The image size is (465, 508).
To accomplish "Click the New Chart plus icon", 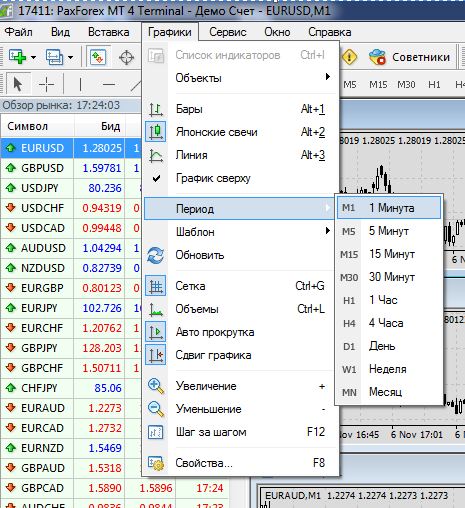I will point(17,57).
